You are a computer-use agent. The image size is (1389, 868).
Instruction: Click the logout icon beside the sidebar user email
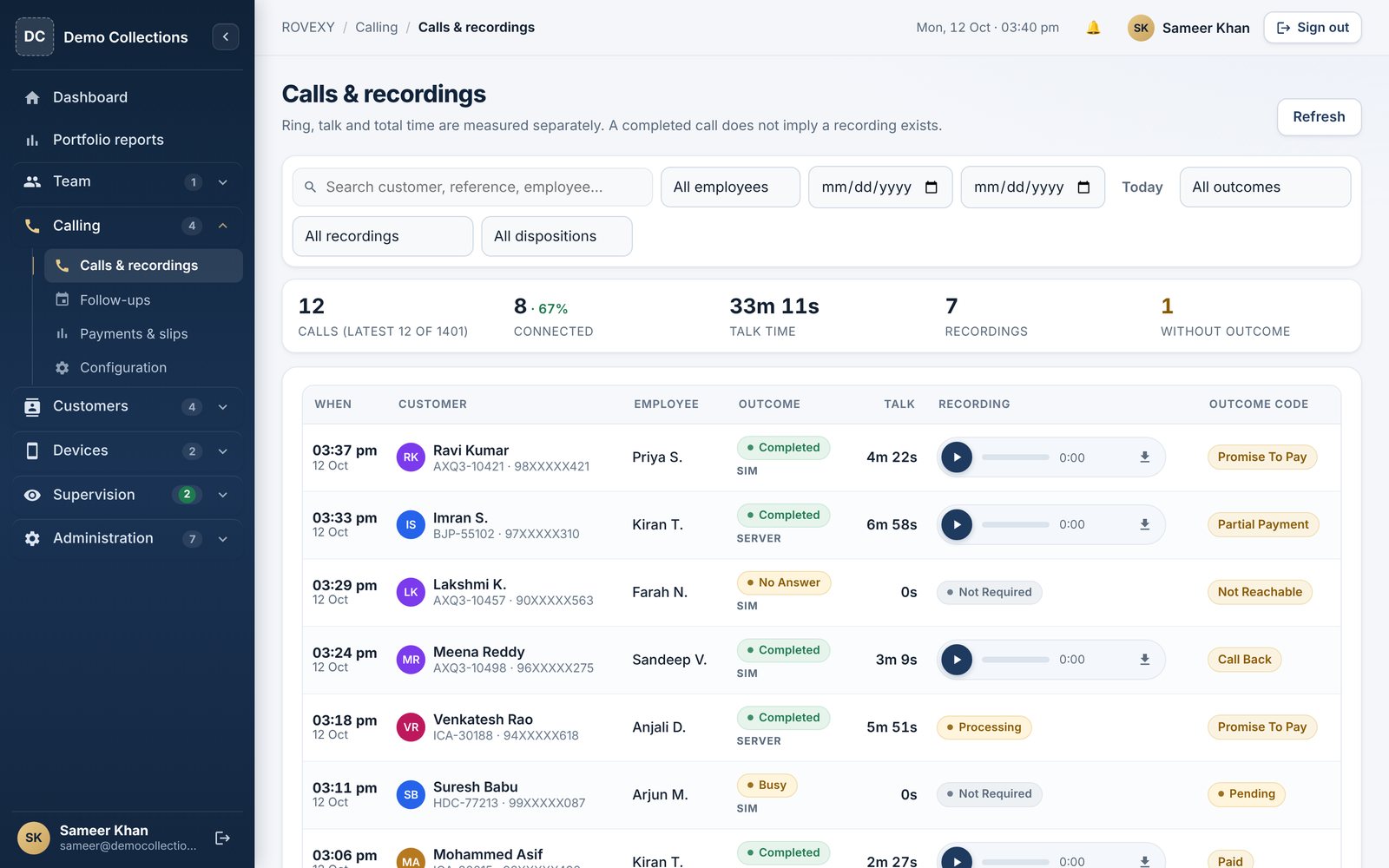(222, 838)
